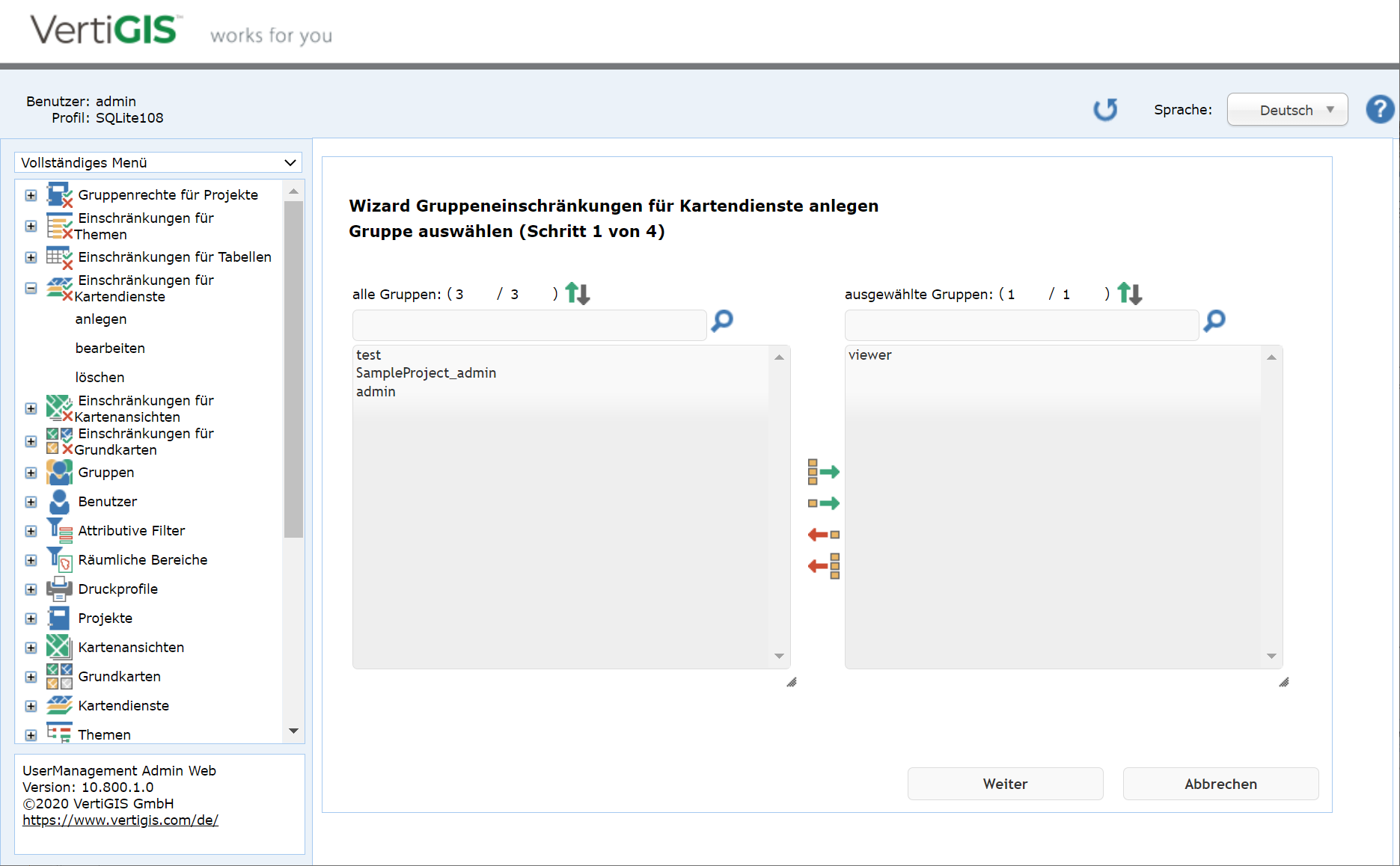Move all groups right with green arrow
This screenshot has width=1400, height=866.
pyautogui.click(x=823, y=472)
